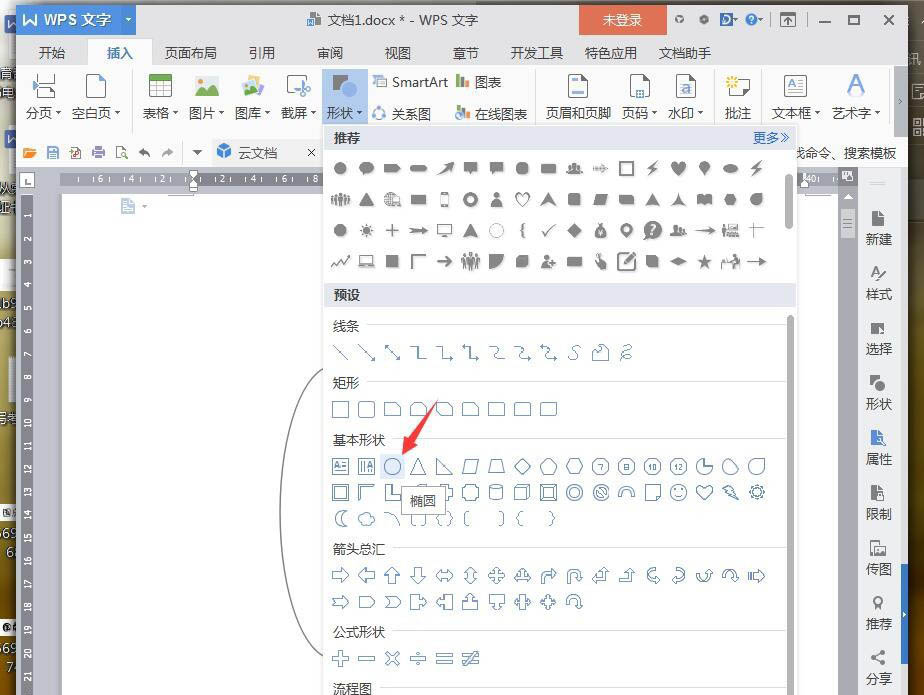This screenshot has width=924, height=695.
Task: Click the 未登录 login button
Action: (x=622, y=19)
